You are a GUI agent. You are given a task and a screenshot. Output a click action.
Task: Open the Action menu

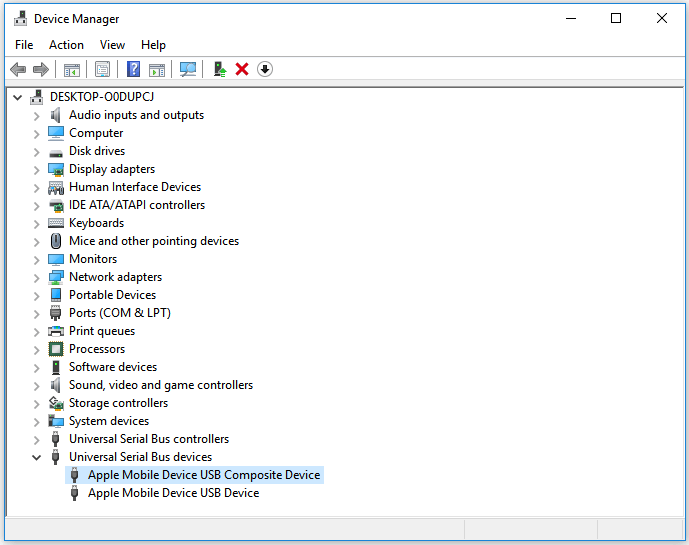coord(66,45)
